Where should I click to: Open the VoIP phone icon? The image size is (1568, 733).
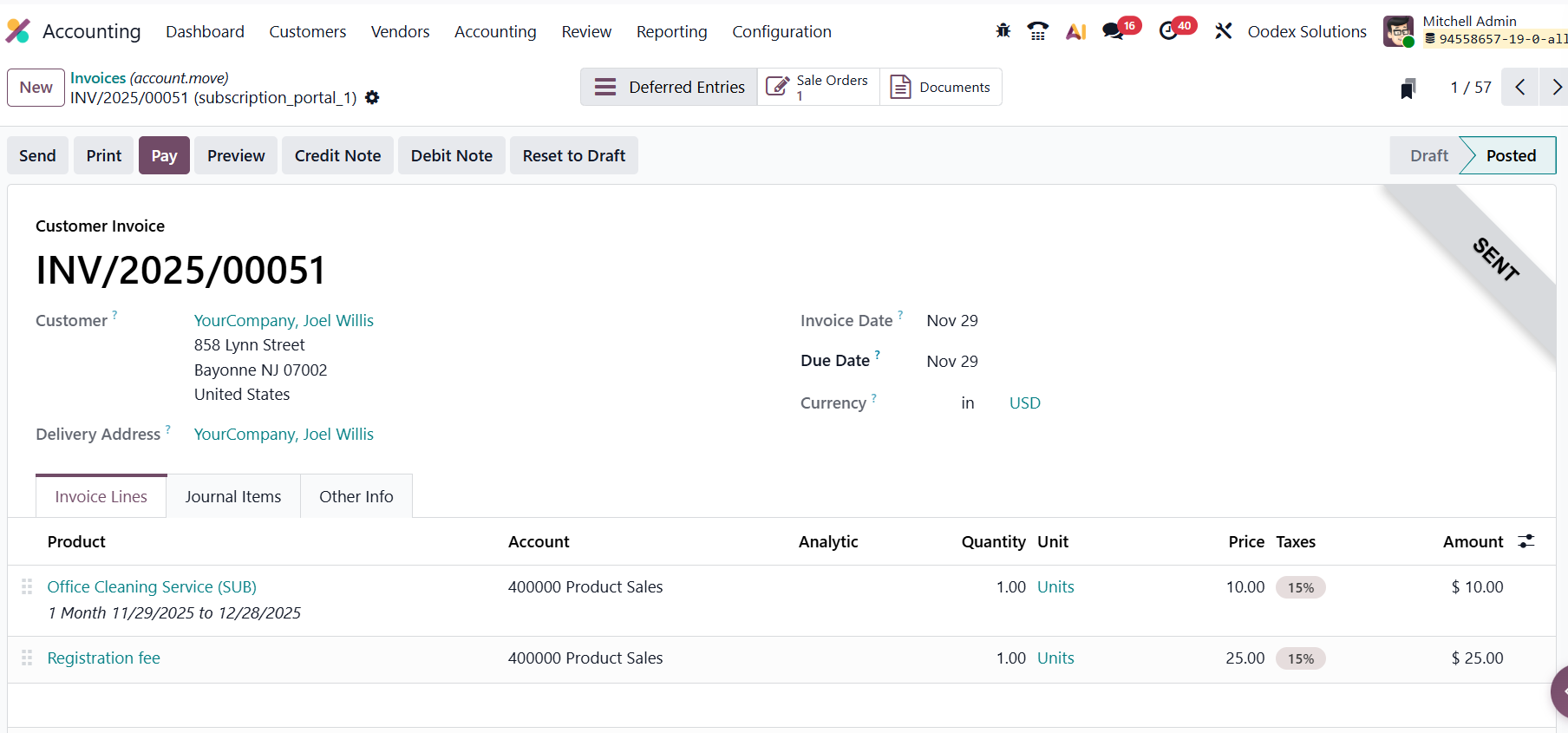1037,31
